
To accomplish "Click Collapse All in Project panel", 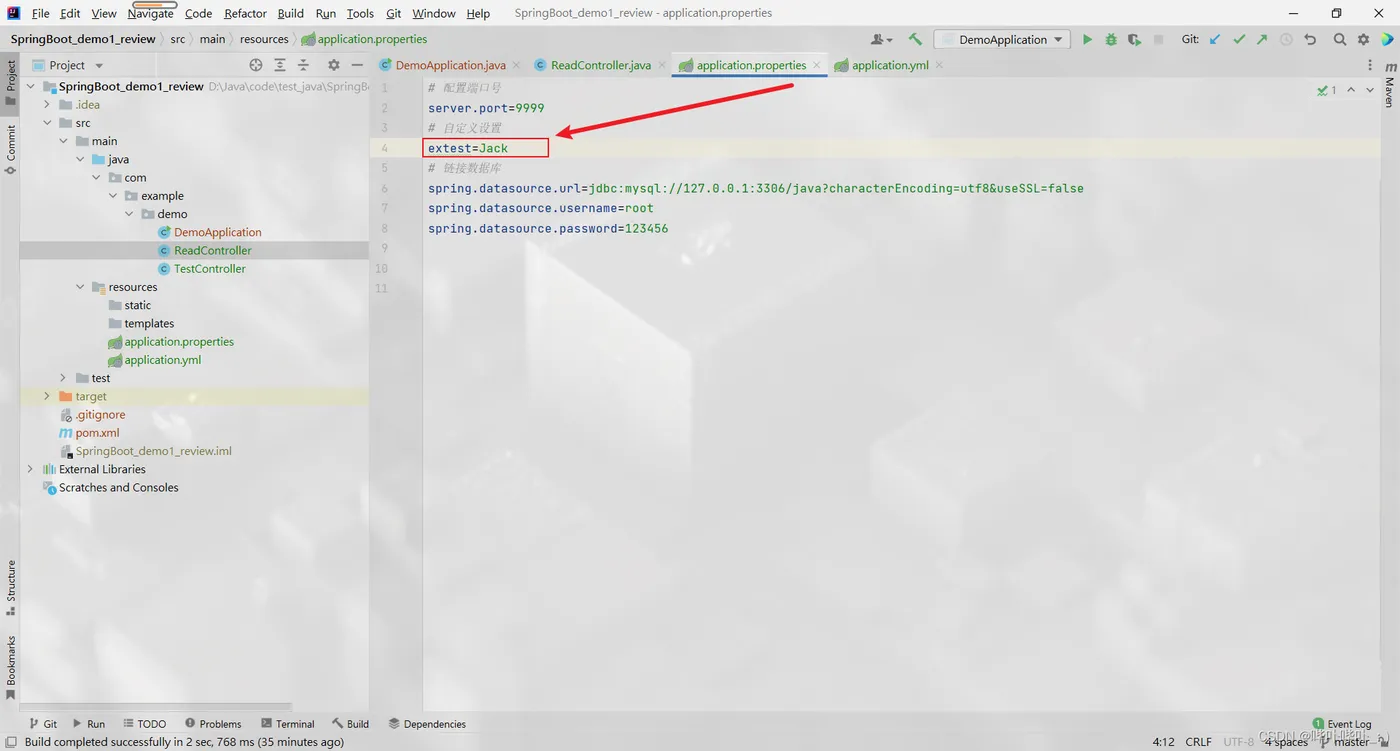I will pyautogui.click(x=303, y=65).
